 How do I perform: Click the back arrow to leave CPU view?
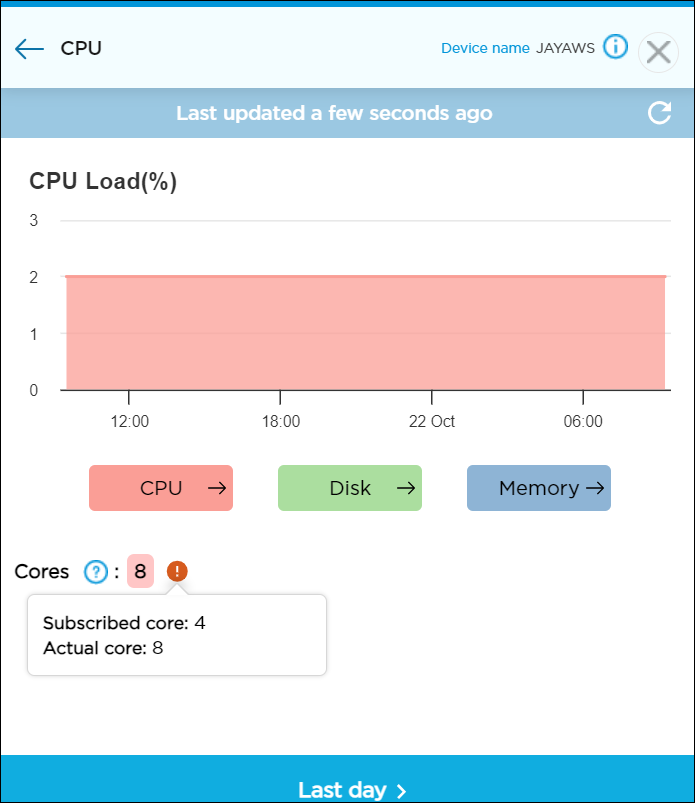[x=28, y=48]
